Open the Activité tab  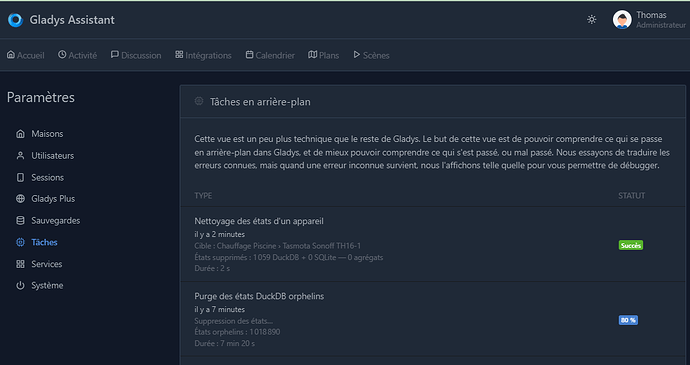[x=77, y=55]
